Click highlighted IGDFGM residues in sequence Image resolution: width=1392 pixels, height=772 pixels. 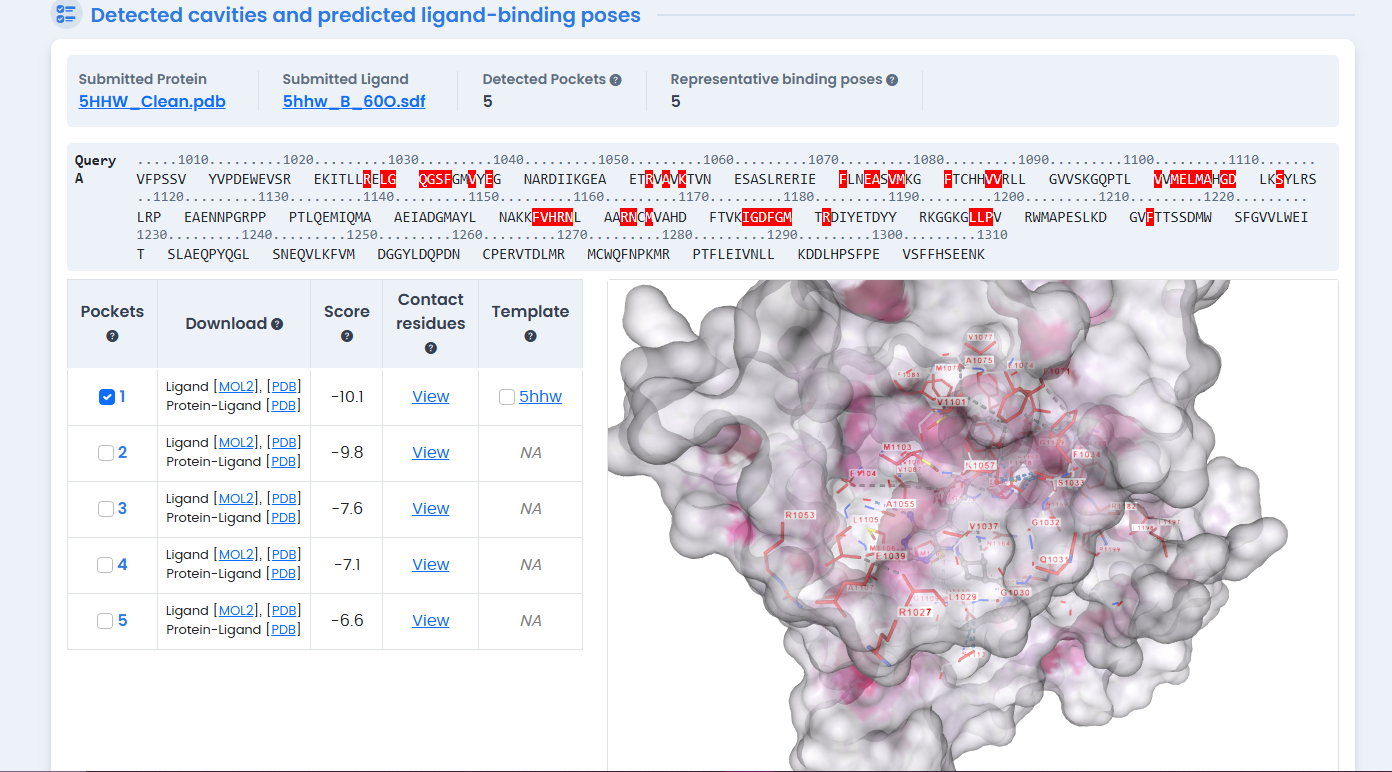coord(767,217)
